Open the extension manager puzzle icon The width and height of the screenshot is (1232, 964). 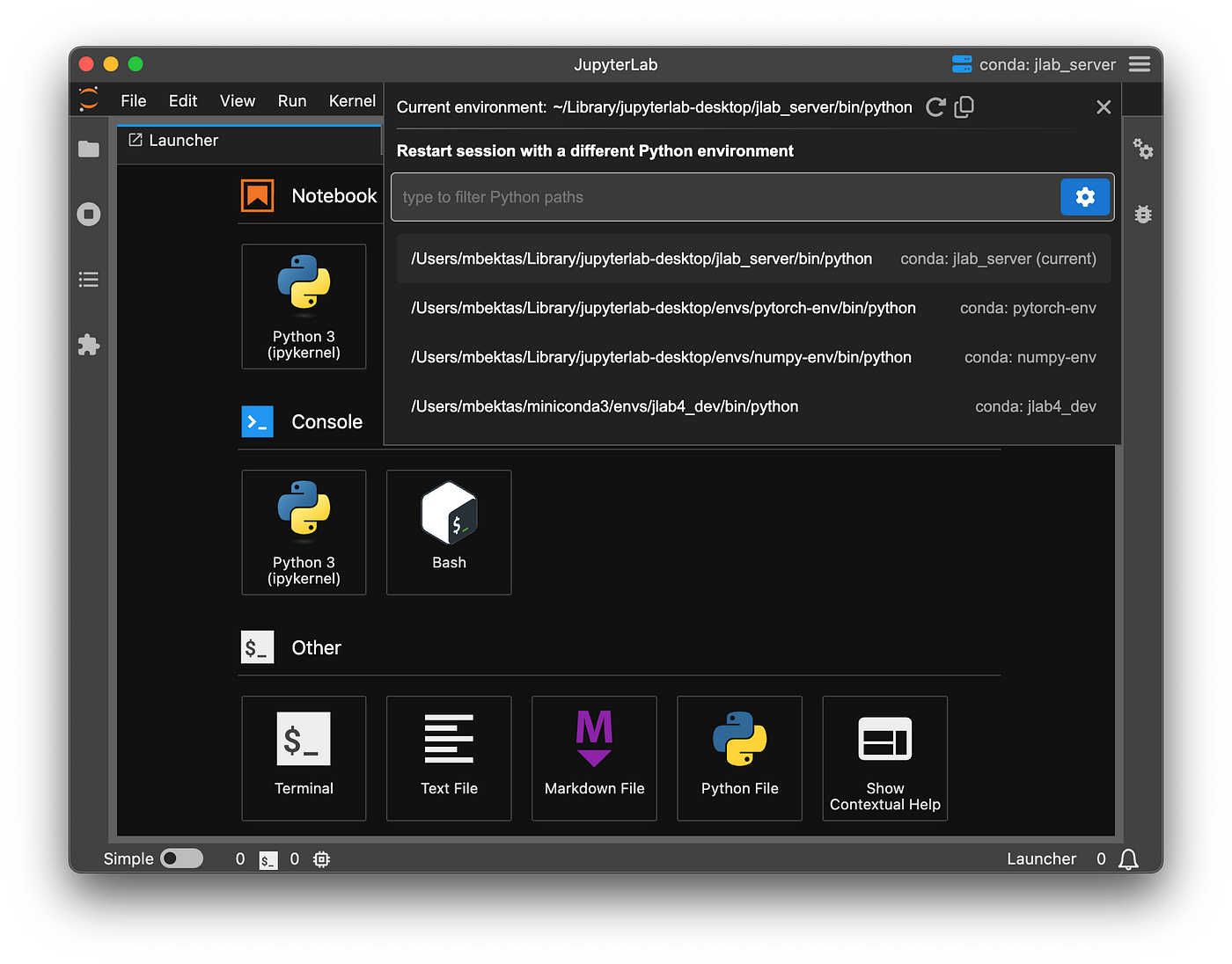click(89, 345)
